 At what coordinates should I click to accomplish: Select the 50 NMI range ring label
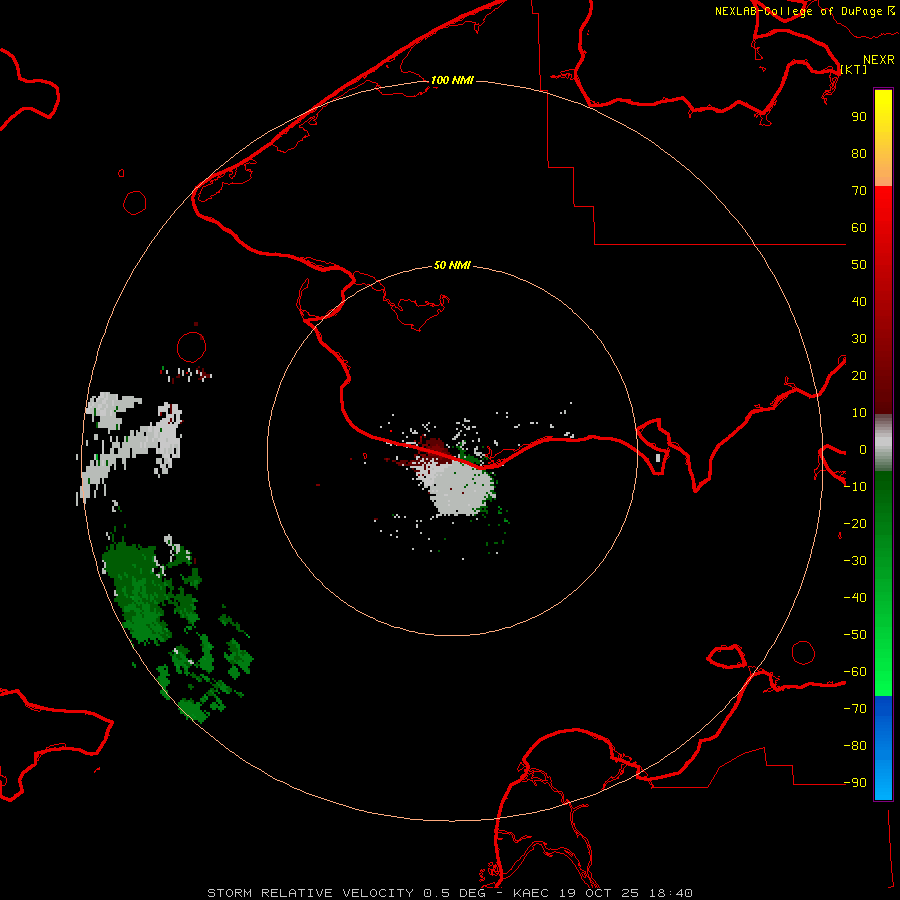point(452,265)
